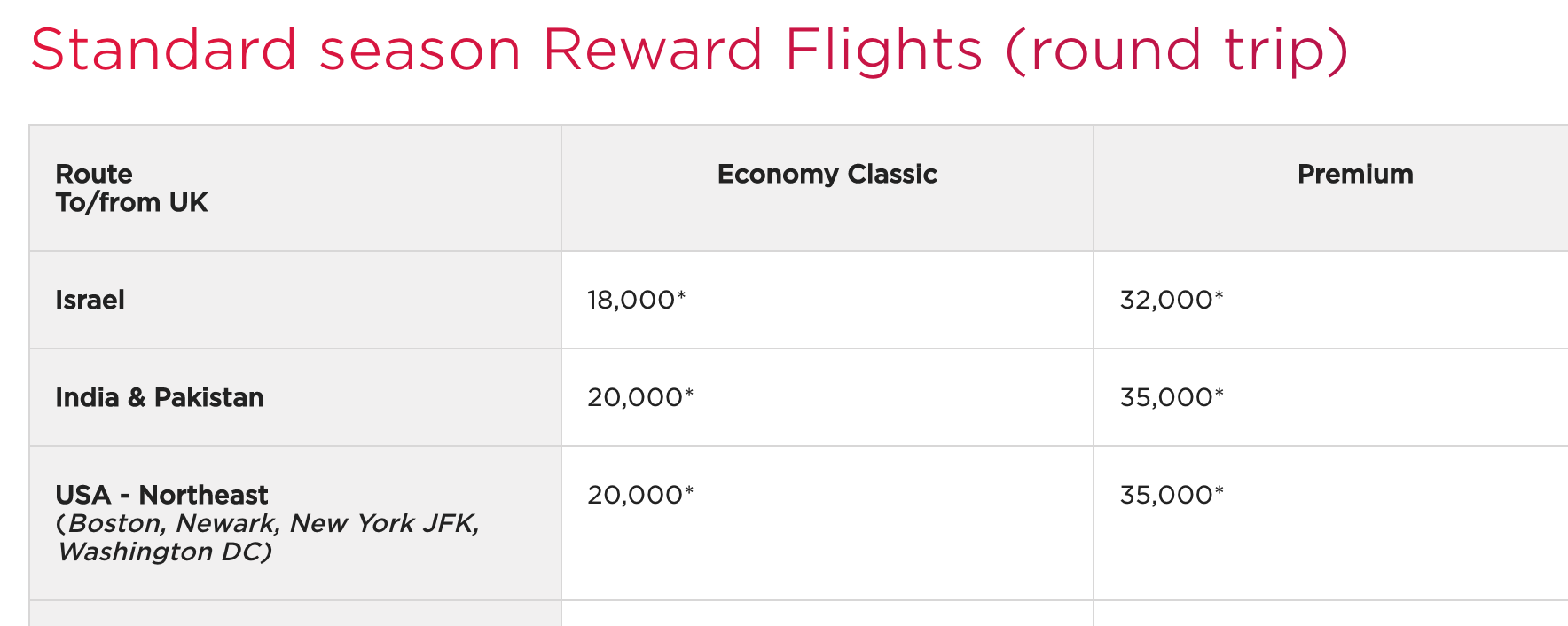Click India & Pakistan Economy 20,000 value
The width and height of the screenshot is (1568, 626).
635,397
